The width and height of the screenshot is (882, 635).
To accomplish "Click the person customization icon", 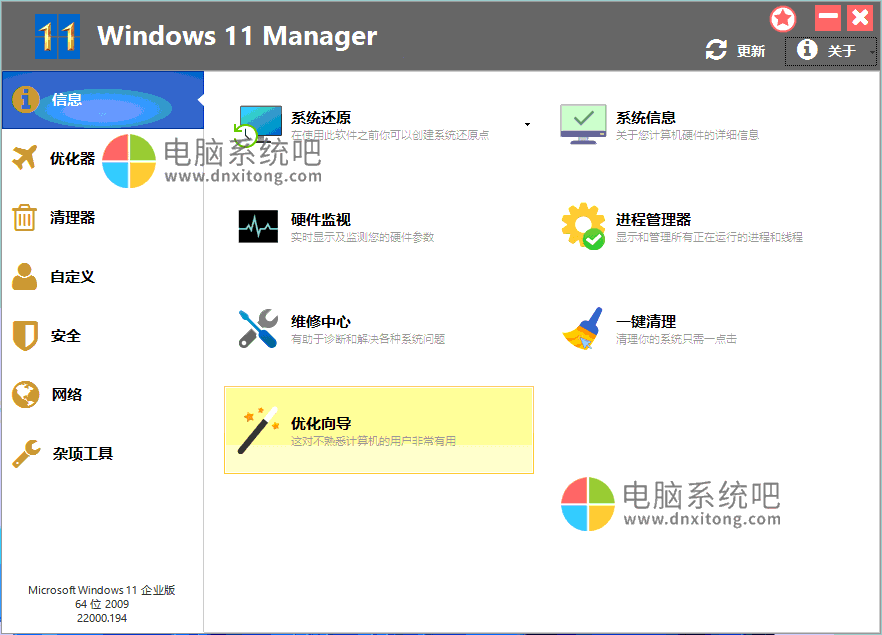I will point(24,276).
